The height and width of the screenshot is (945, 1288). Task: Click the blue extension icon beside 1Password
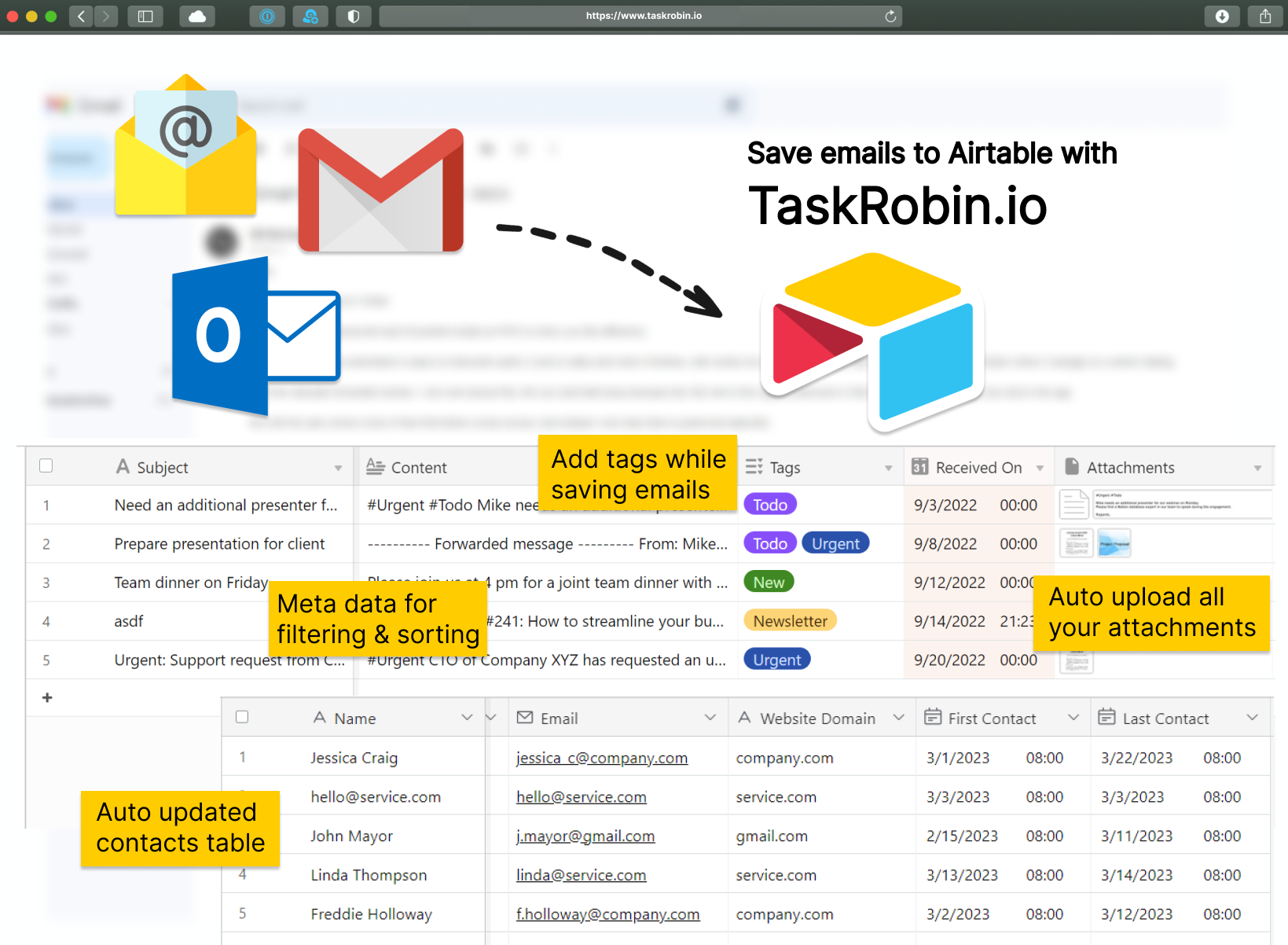pos(310,17)
